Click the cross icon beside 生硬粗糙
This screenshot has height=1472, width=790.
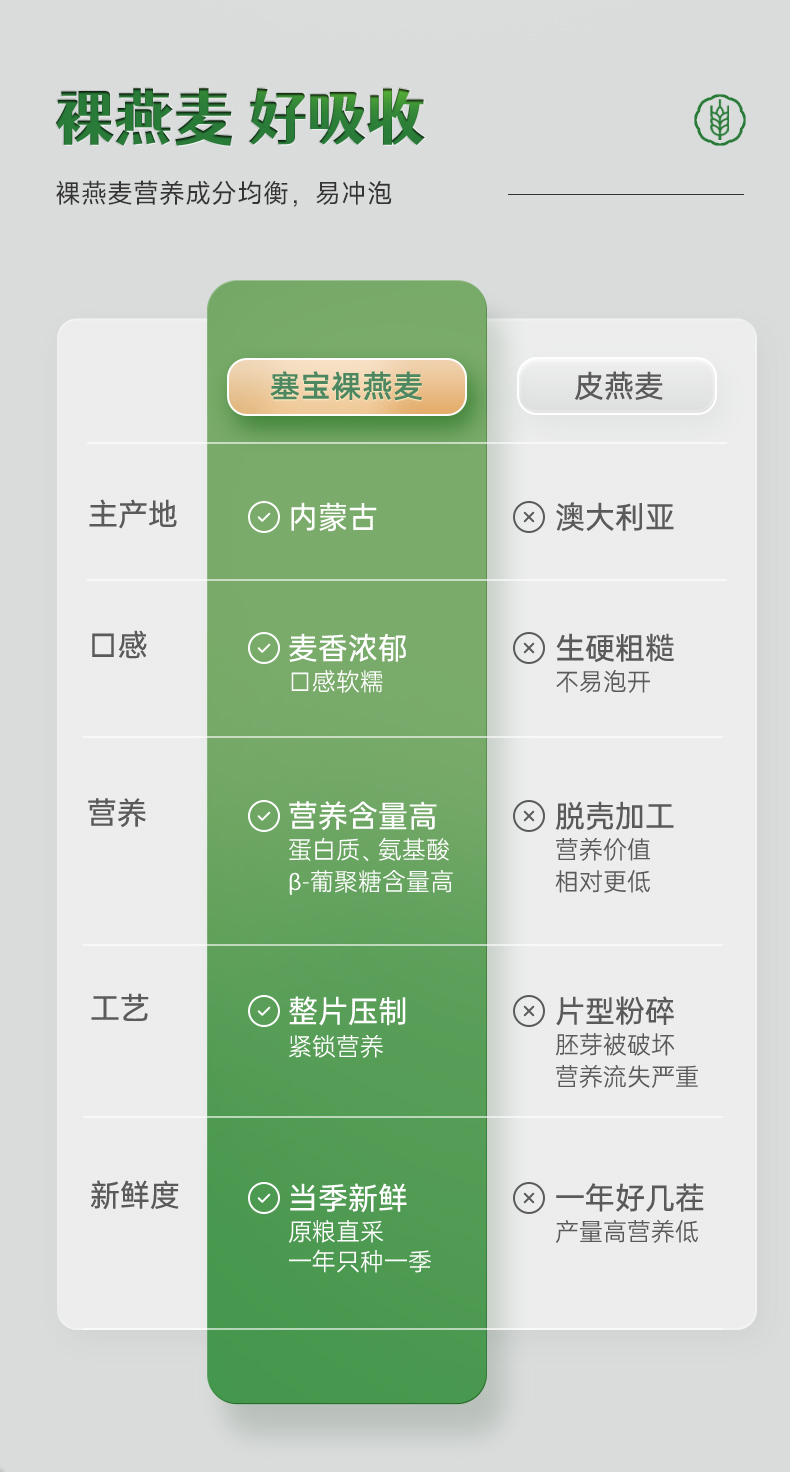click(528, 648)
